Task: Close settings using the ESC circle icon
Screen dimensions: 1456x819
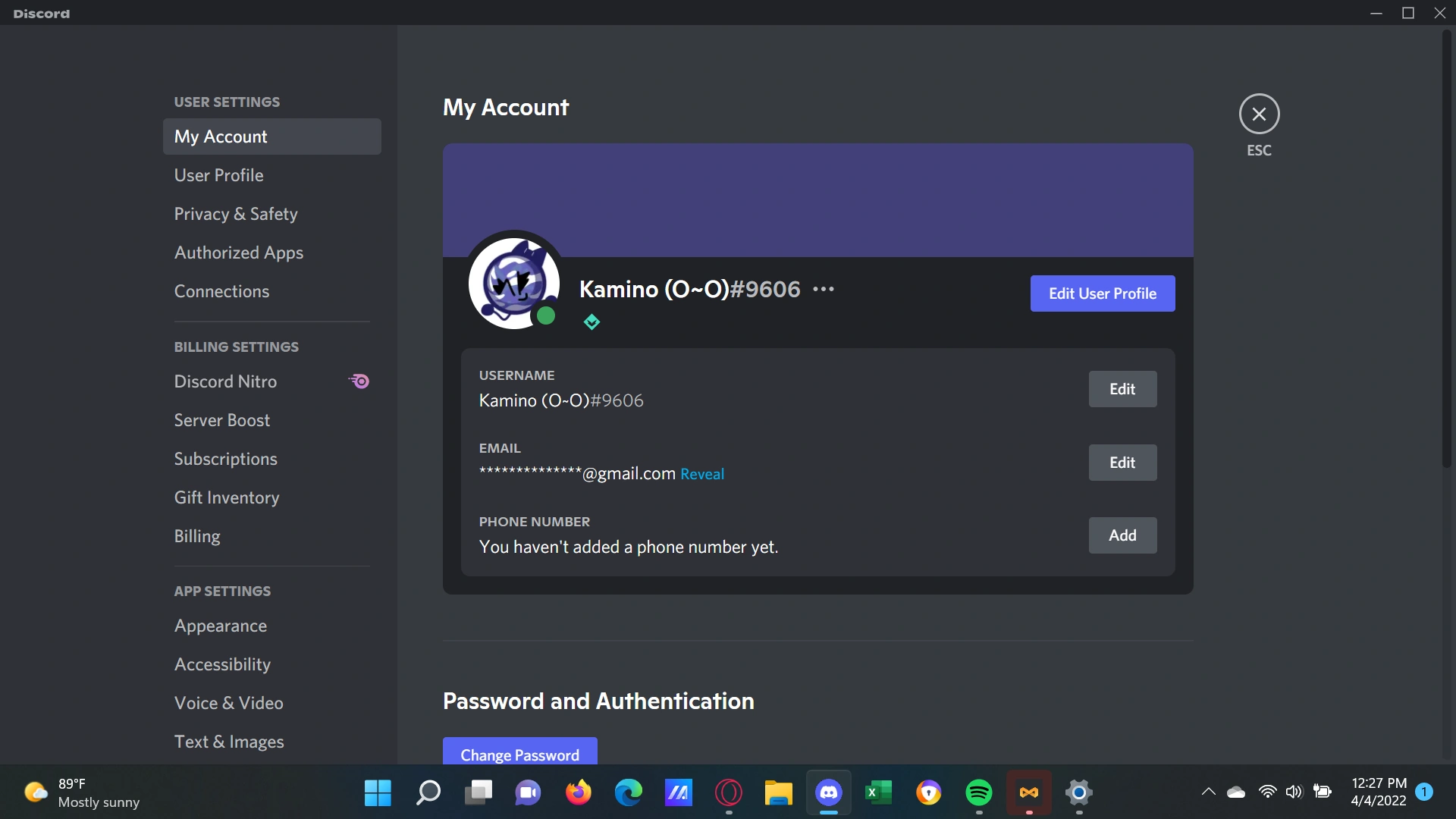Action: (1258, 114)
